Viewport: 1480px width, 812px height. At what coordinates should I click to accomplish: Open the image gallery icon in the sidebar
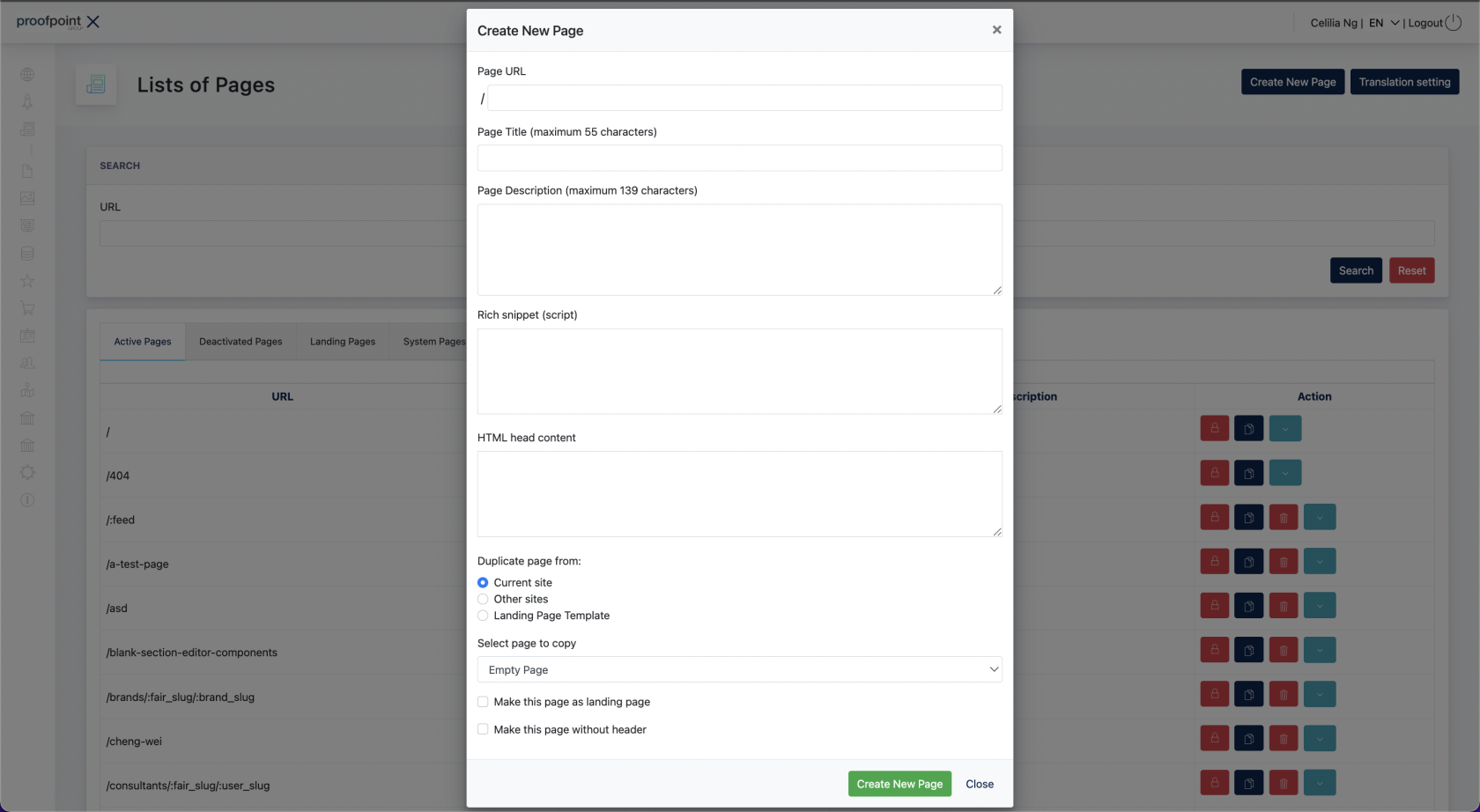tap(27, 198)
